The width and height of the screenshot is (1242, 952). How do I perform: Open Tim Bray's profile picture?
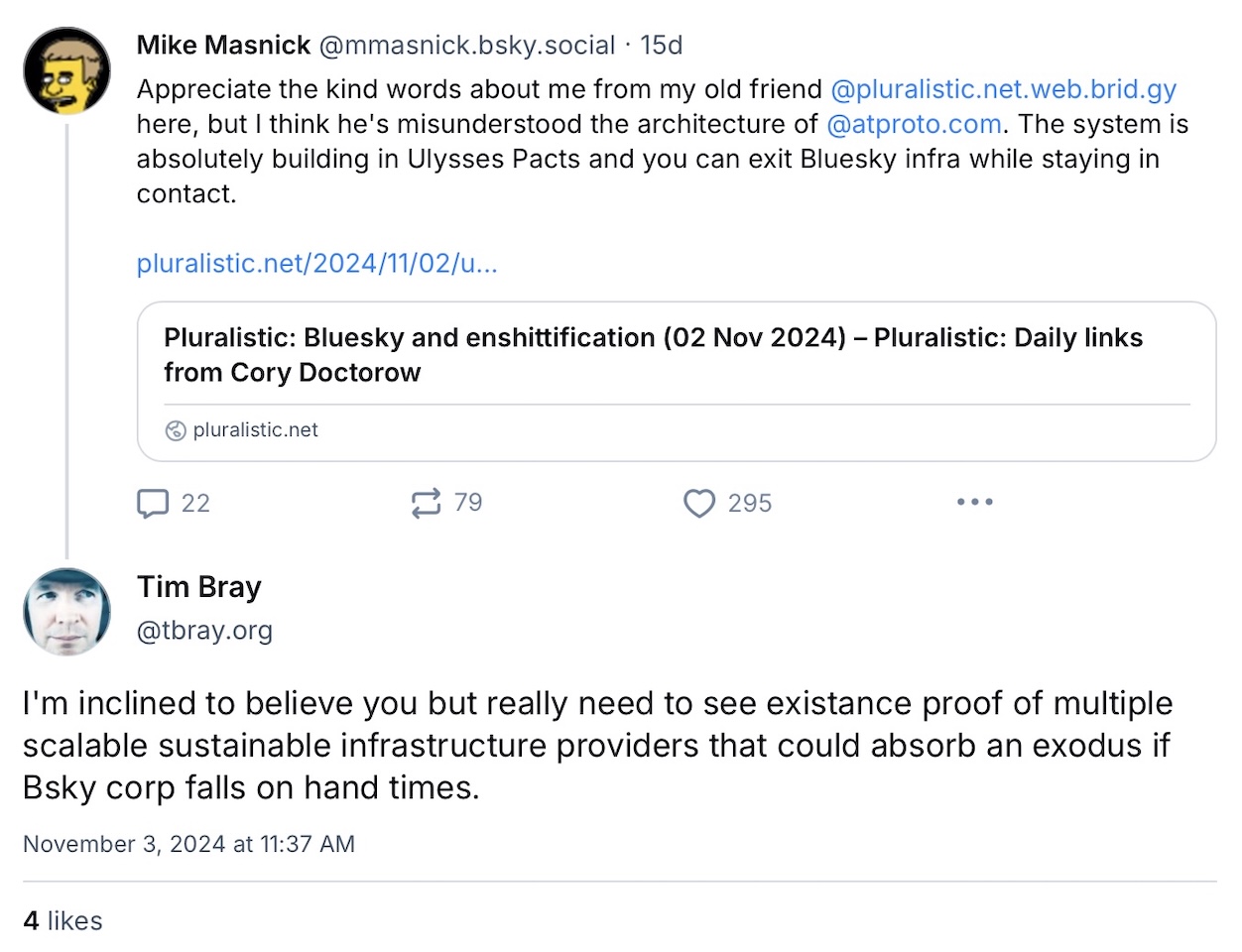pos(66,612)
